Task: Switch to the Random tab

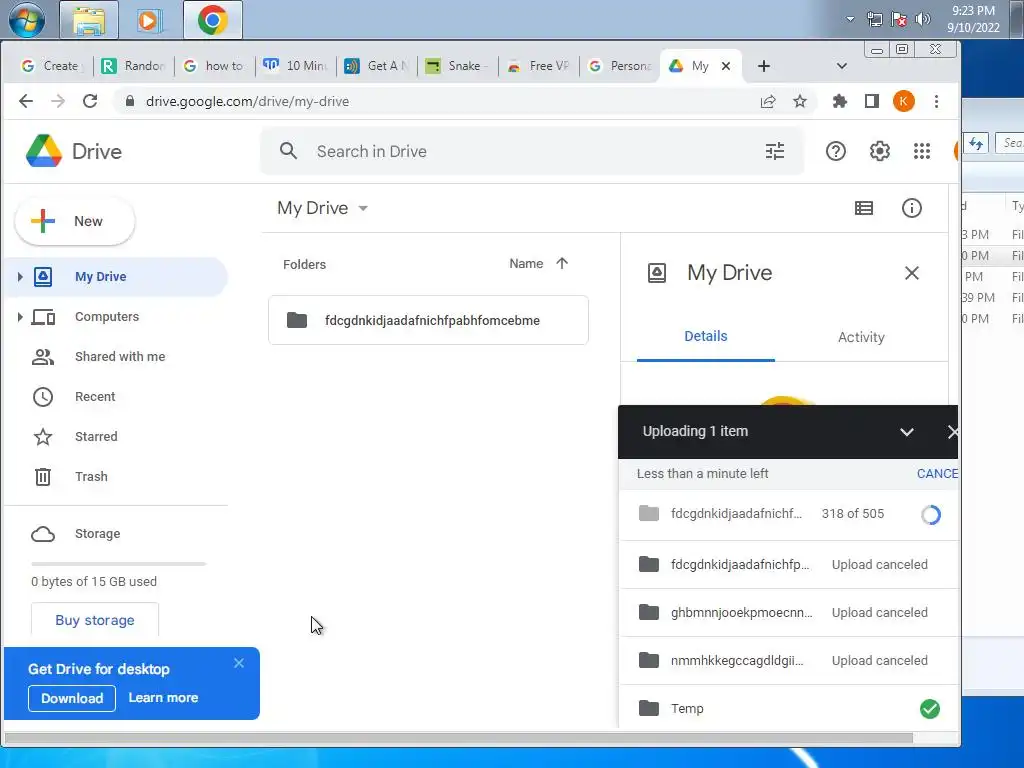Action: pos(134,66)
